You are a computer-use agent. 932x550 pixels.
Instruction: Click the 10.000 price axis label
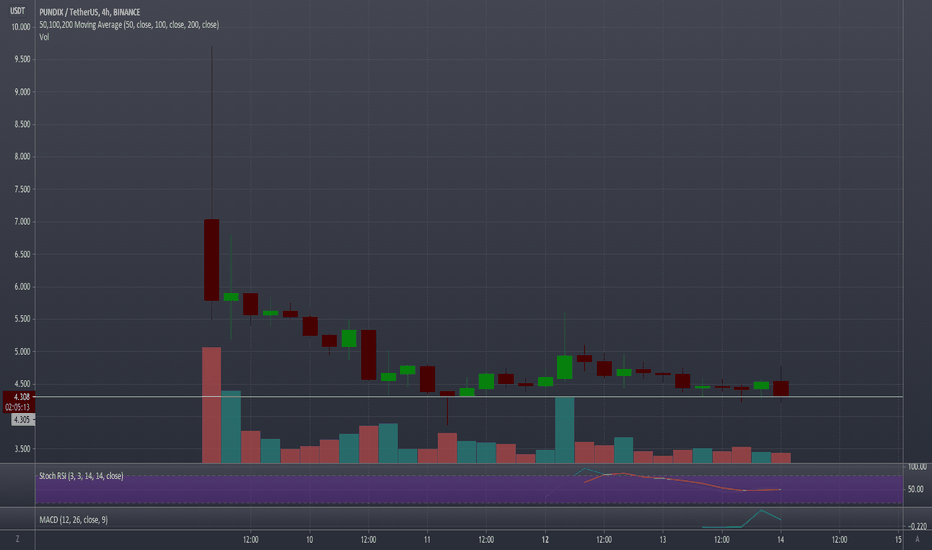(x=21, y=27)
